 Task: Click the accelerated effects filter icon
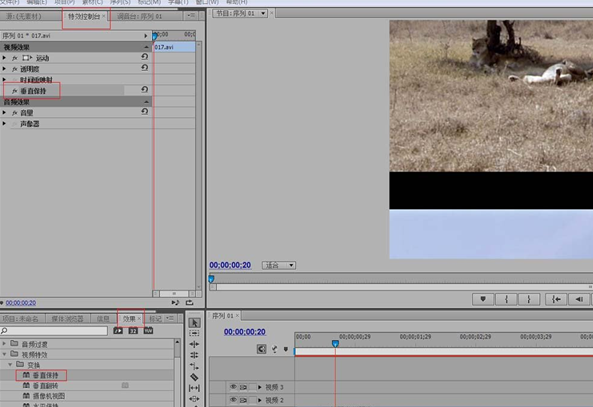pos(118,331)
